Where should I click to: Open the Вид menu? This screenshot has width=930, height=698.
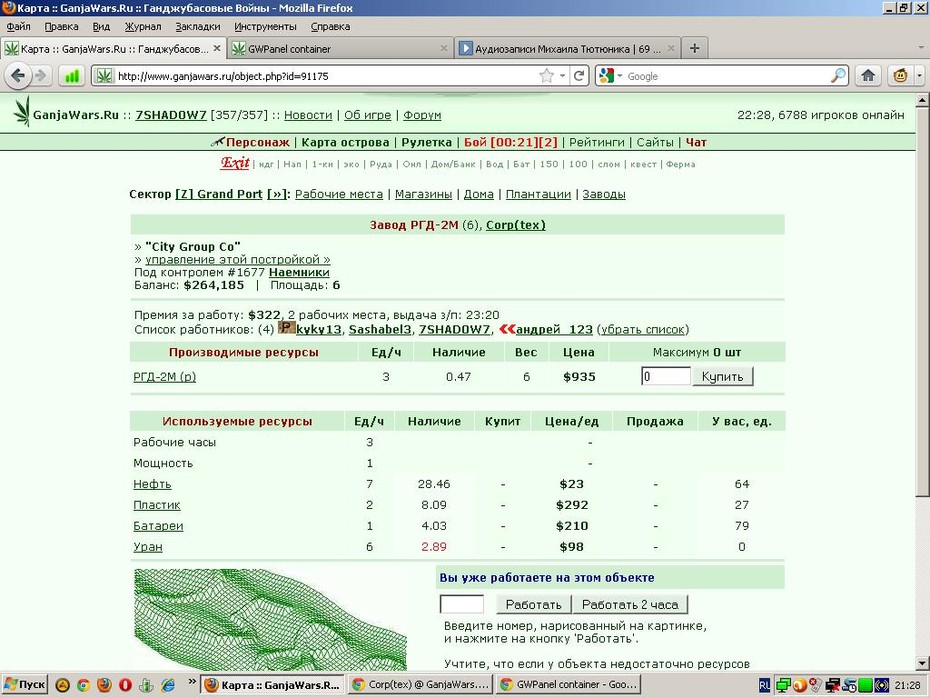point(101,26)
